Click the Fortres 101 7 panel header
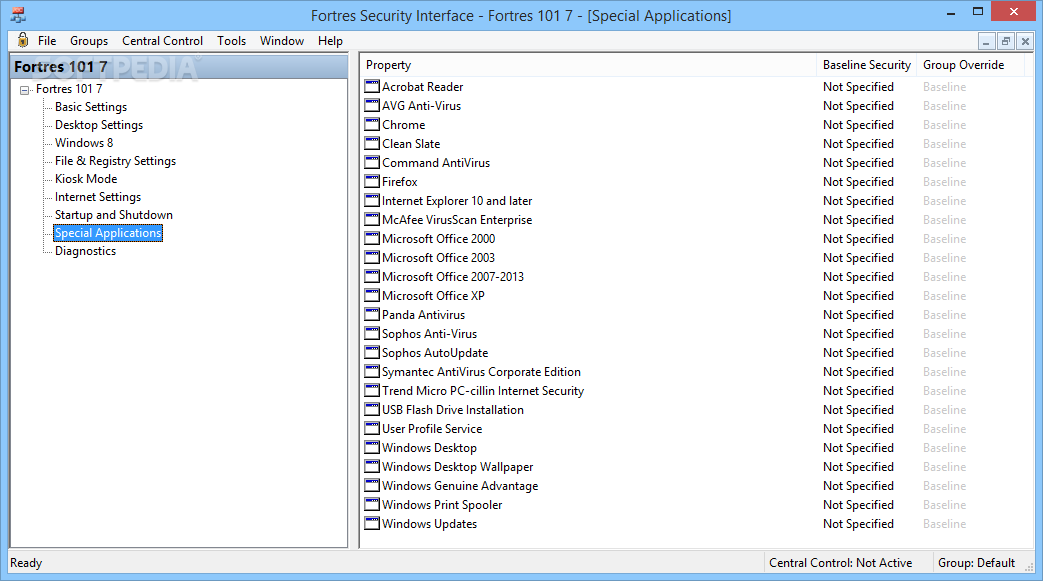 (180, 67)
